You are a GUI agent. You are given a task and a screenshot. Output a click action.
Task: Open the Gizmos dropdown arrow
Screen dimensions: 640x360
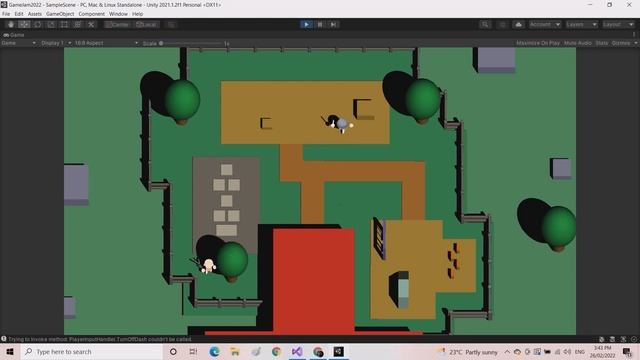(x=636, y=43)
